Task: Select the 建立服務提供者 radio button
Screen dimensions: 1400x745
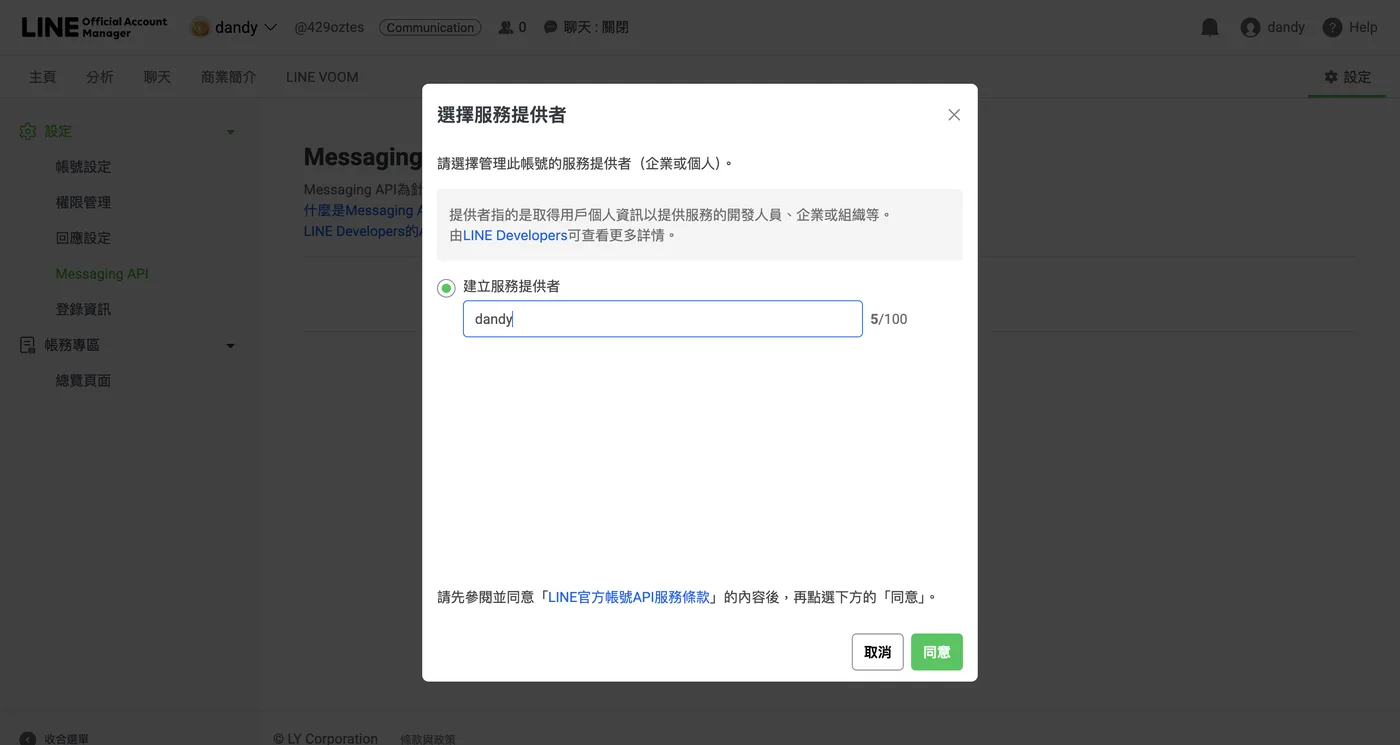Action: tap(446, 288)
